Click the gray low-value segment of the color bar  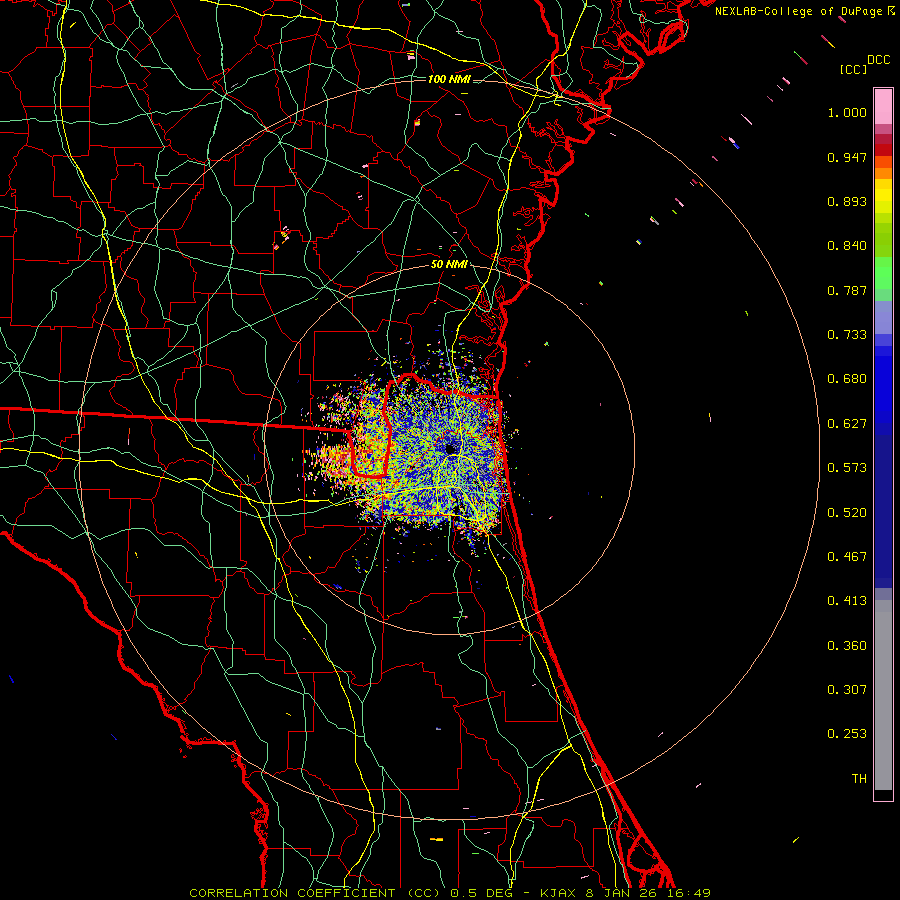point(883,695)
